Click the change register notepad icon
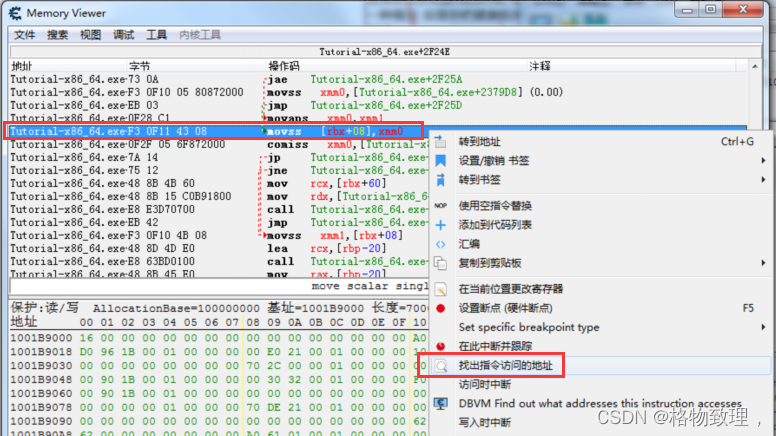The height and width of the screenshot is (436, 776). click(440, 290)
